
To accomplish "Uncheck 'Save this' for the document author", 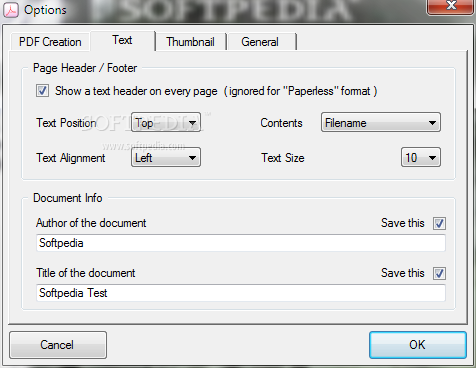I will tap(439, 223).
